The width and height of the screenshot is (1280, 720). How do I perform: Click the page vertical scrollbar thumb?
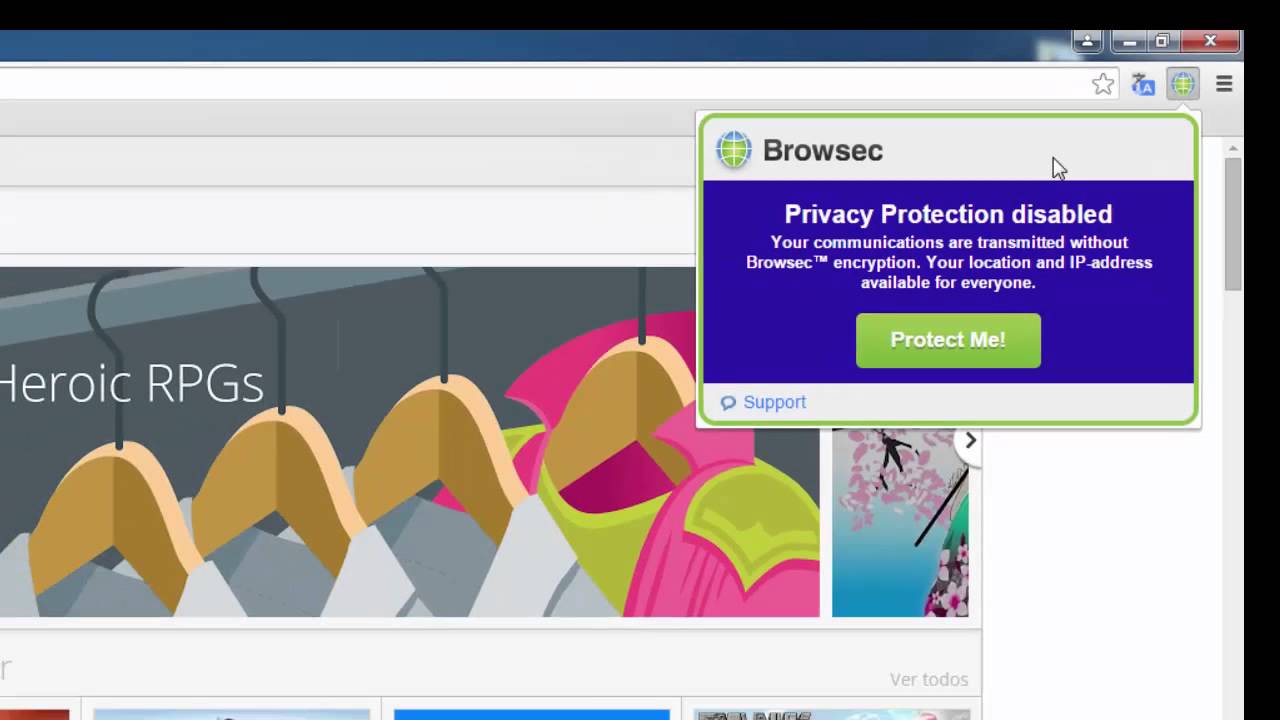[x=1234, y=224]
